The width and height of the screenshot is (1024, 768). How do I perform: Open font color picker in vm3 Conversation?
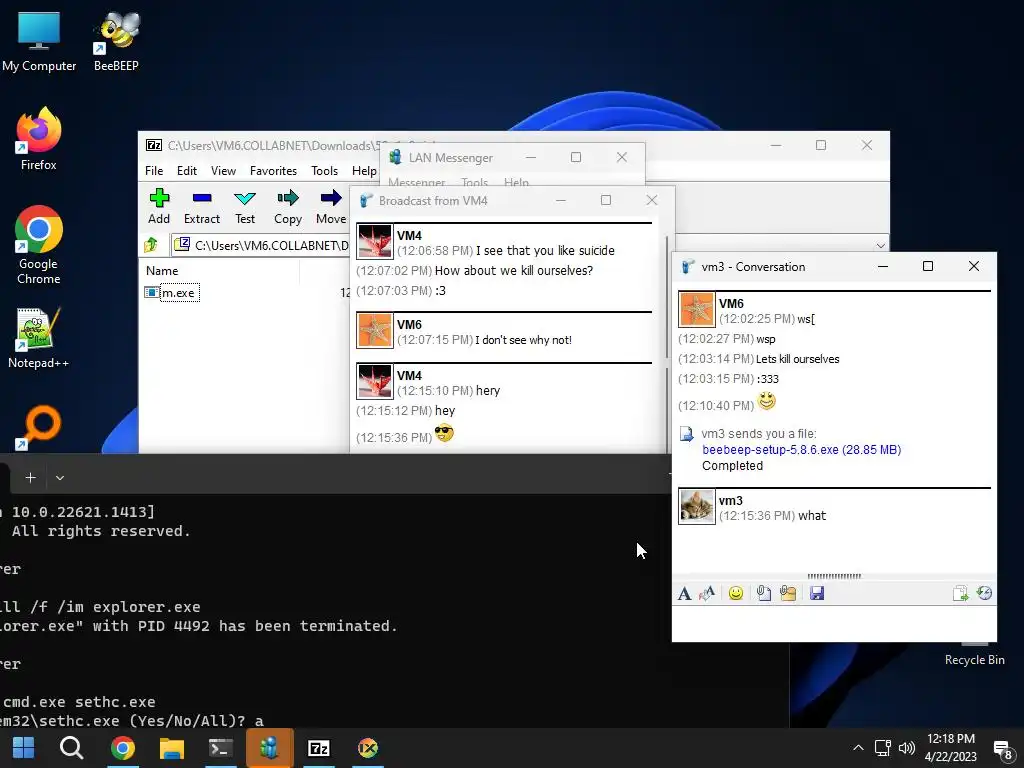point(707,593)
